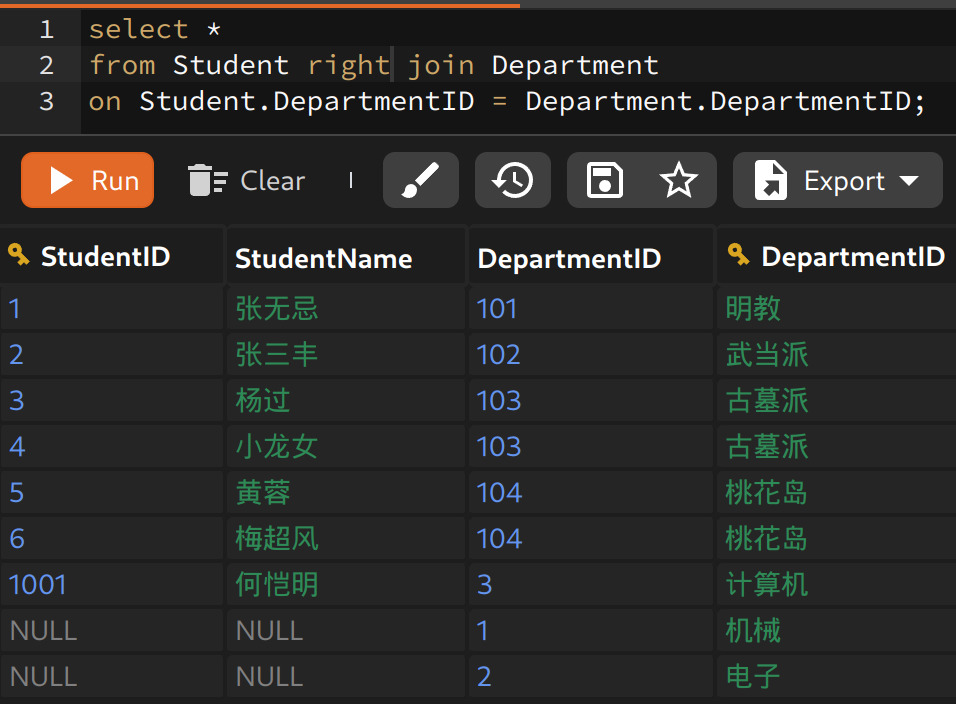Click the key icon beside StudentID header
Image resolution: width=956 pixels, height=704 pixels.
click(x=19, y=256)
